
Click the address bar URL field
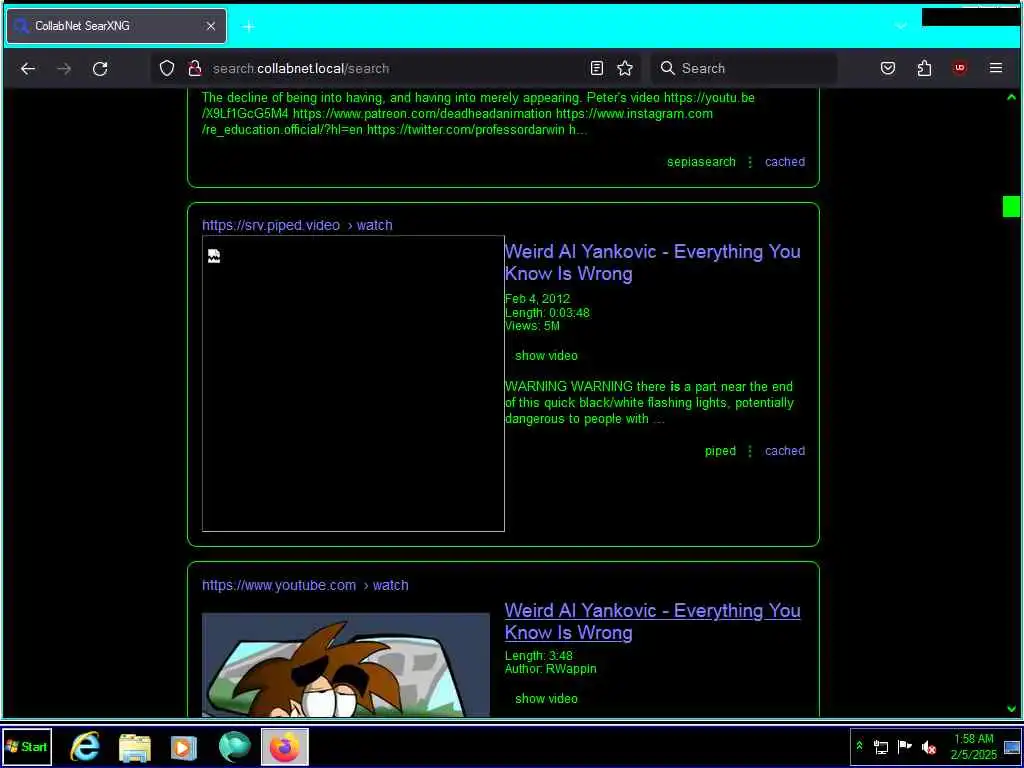pos(396,69)
